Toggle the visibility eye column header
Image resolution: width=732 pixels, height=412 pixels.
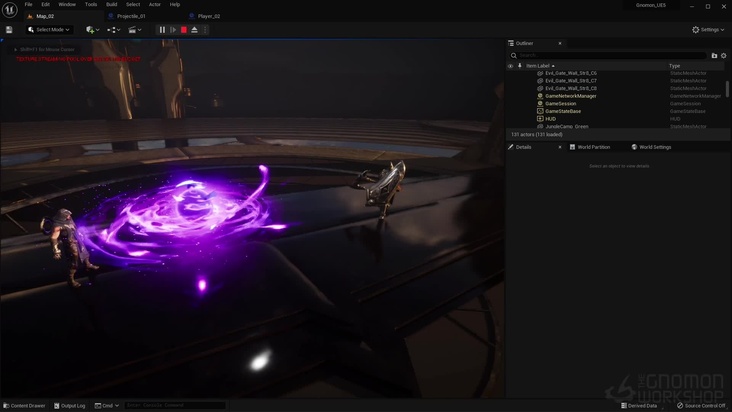pos(510,66)
